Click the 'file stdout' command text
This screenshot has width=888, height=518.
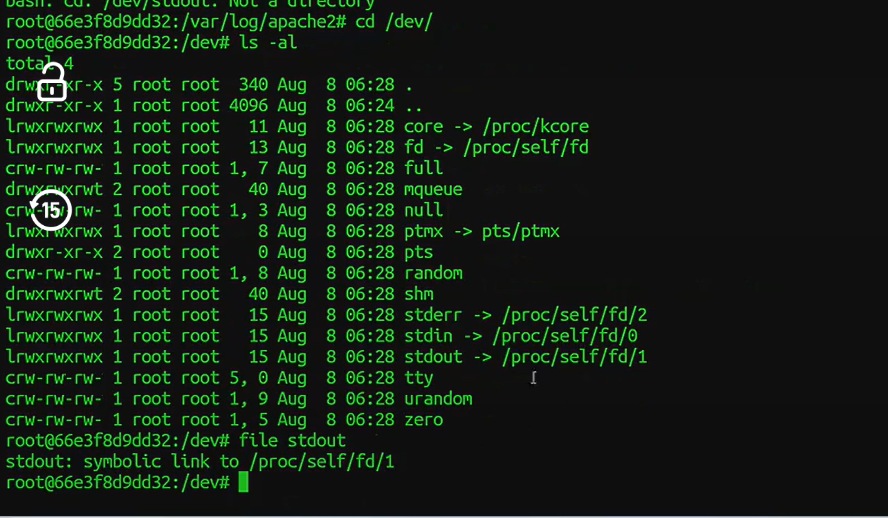click(292, 440)
